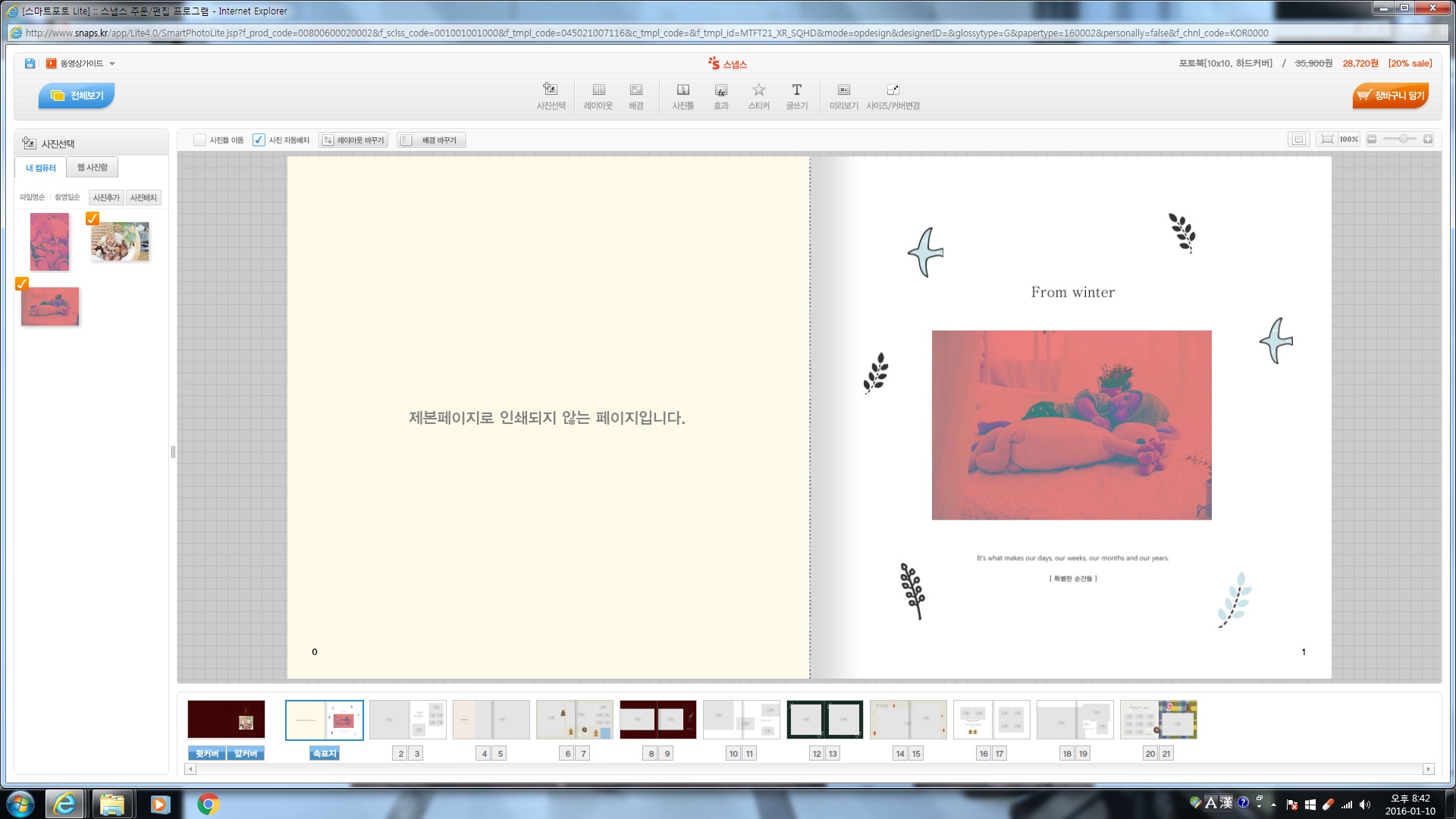This screenshot has width=1456, height=819.
Task: Enable the 사진틀 이동 checkbox
Action: (199, 140)
